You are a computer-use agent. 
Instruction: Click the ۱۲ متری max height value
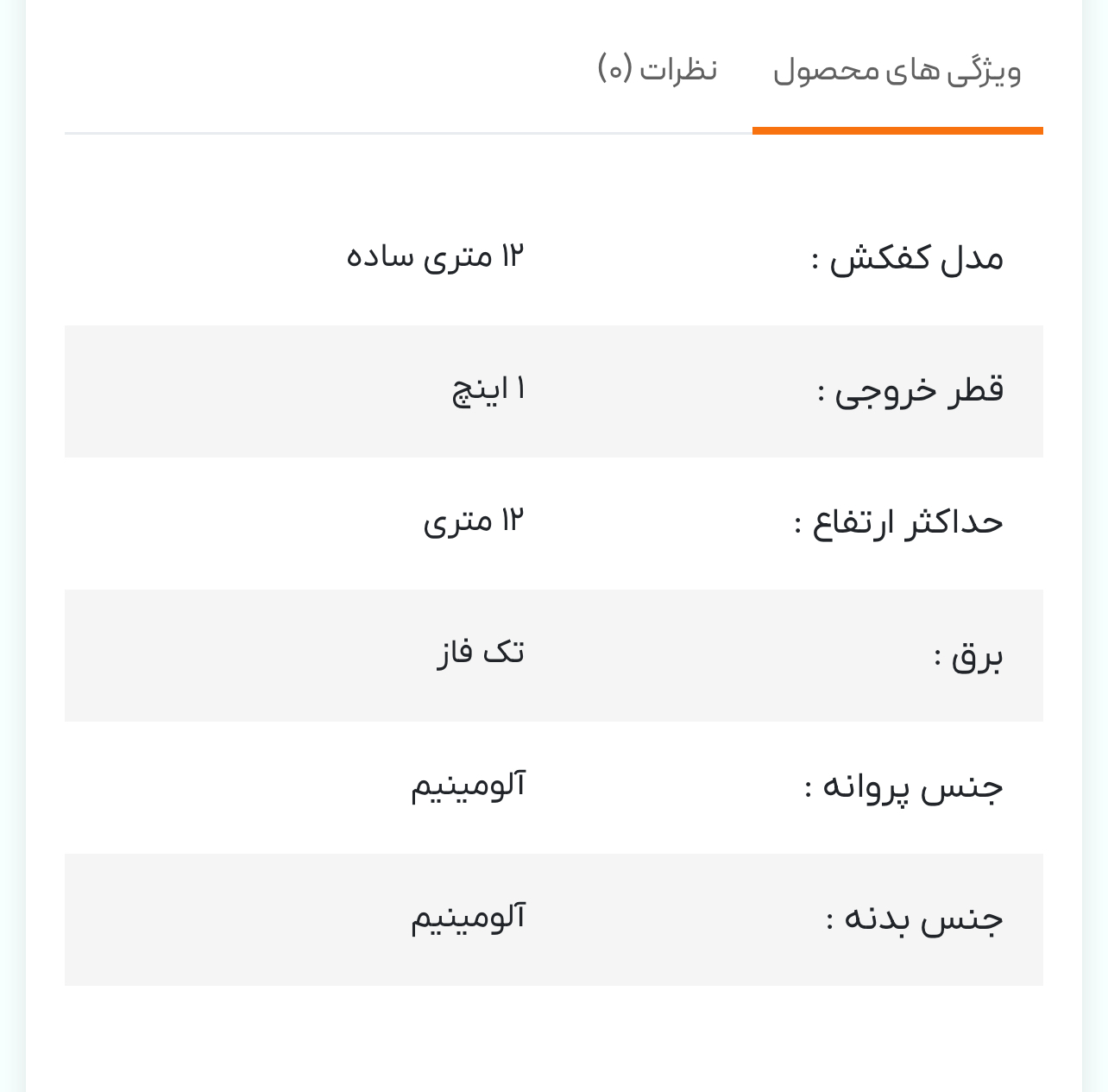tap(474, 521)
